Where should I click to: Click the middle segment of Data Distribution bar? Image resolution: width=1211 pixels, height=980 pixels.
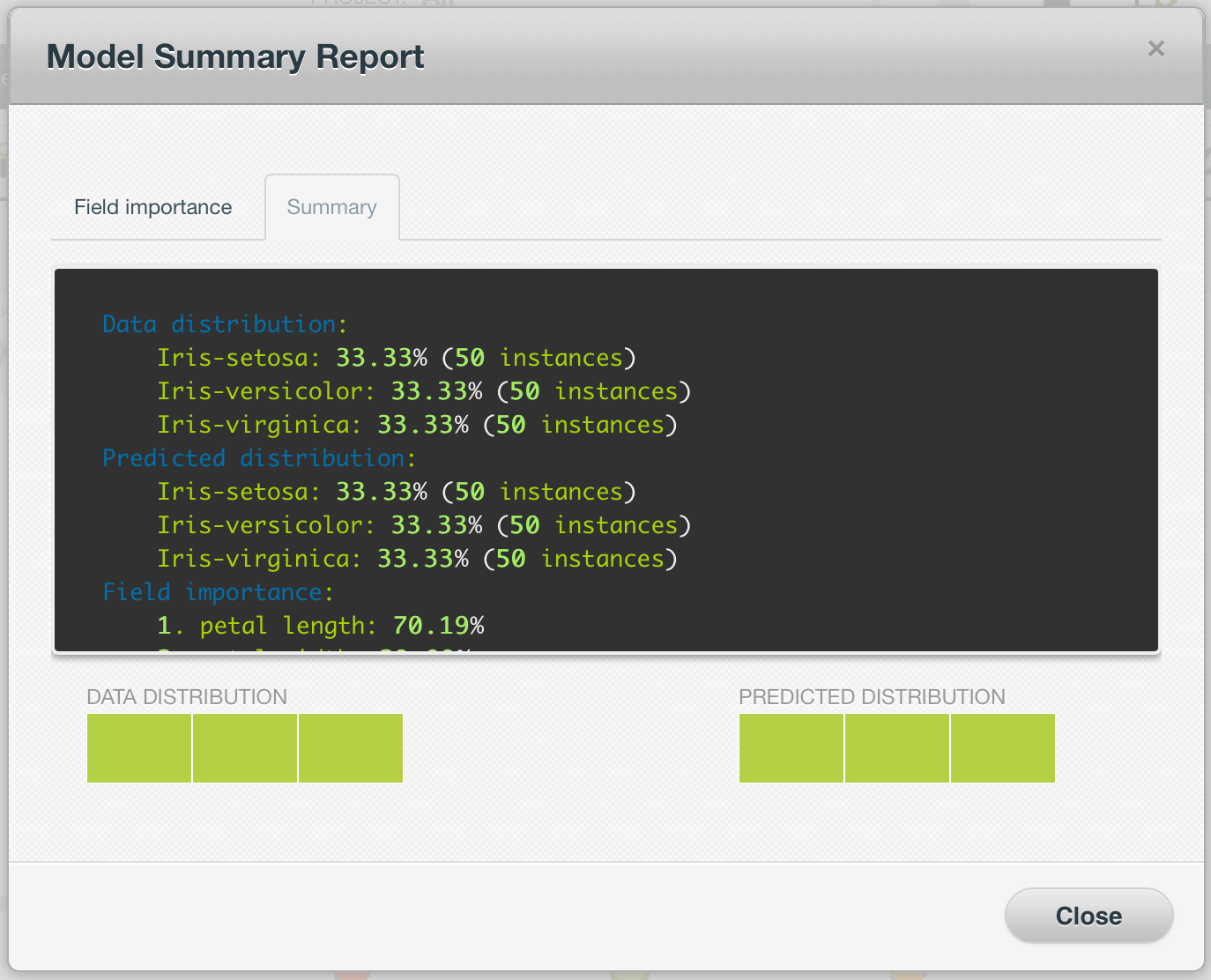245,748
